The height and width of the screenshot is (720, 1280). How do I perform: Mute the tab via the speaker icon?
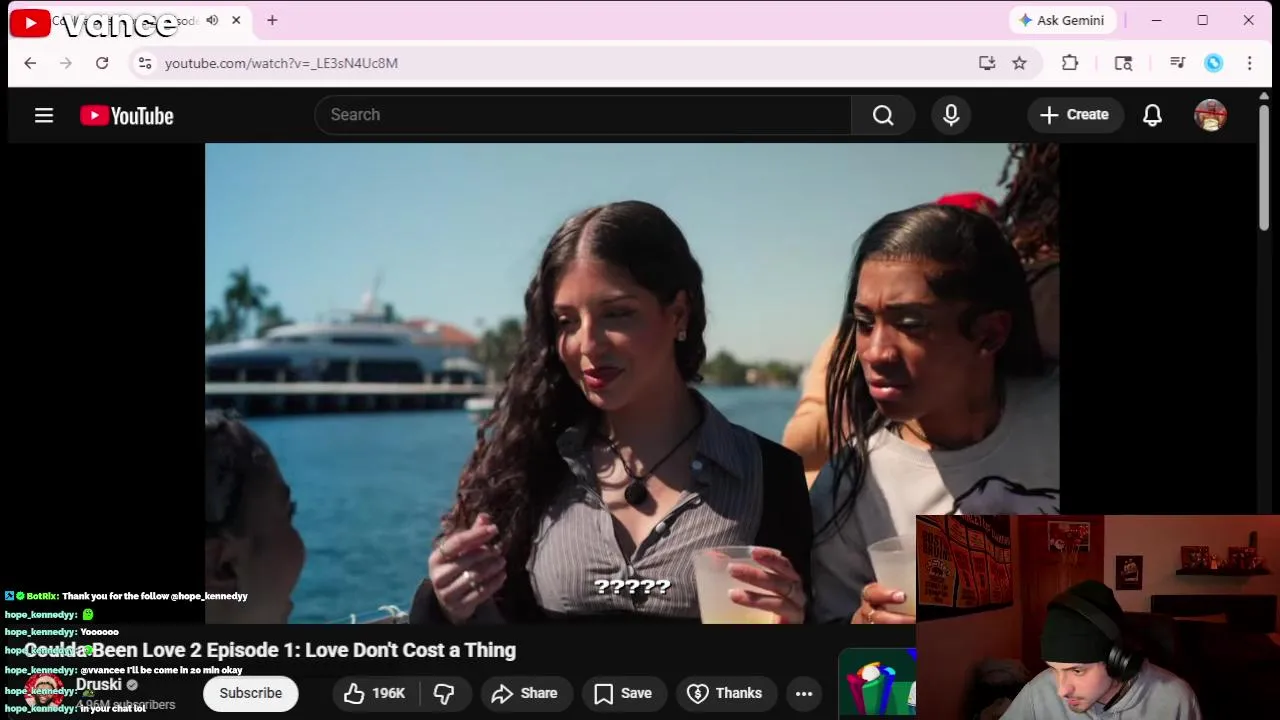[x=212, y=20]
